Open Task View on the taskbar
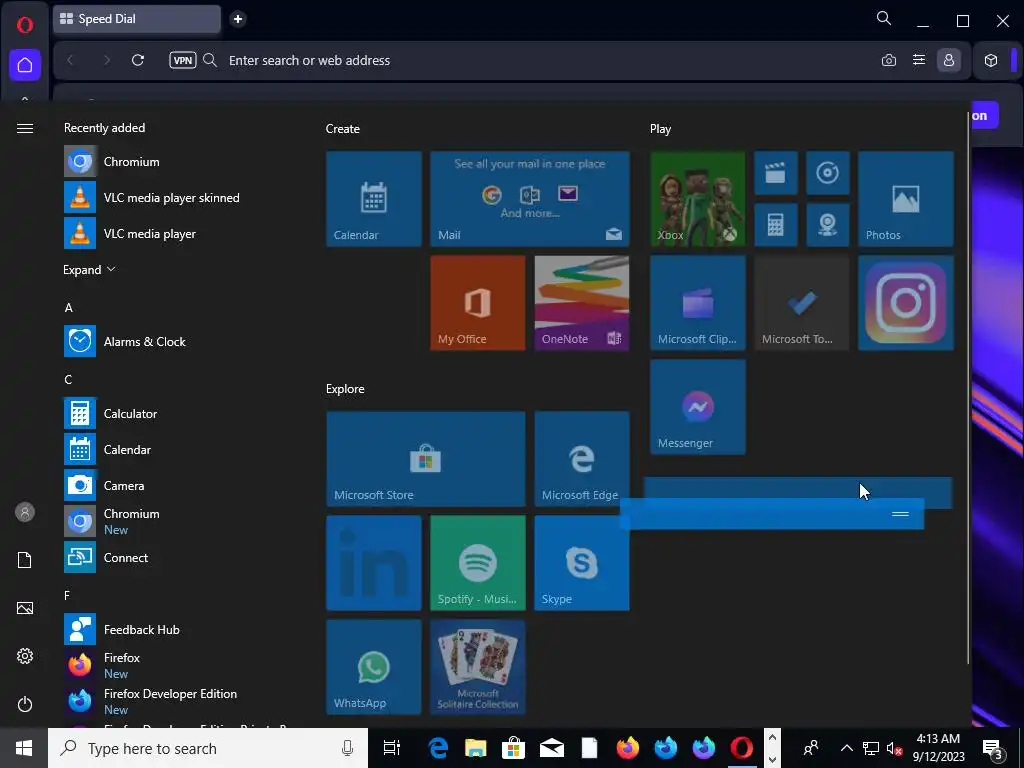This screenshot has height=768, width=1024. coord(391,748)
